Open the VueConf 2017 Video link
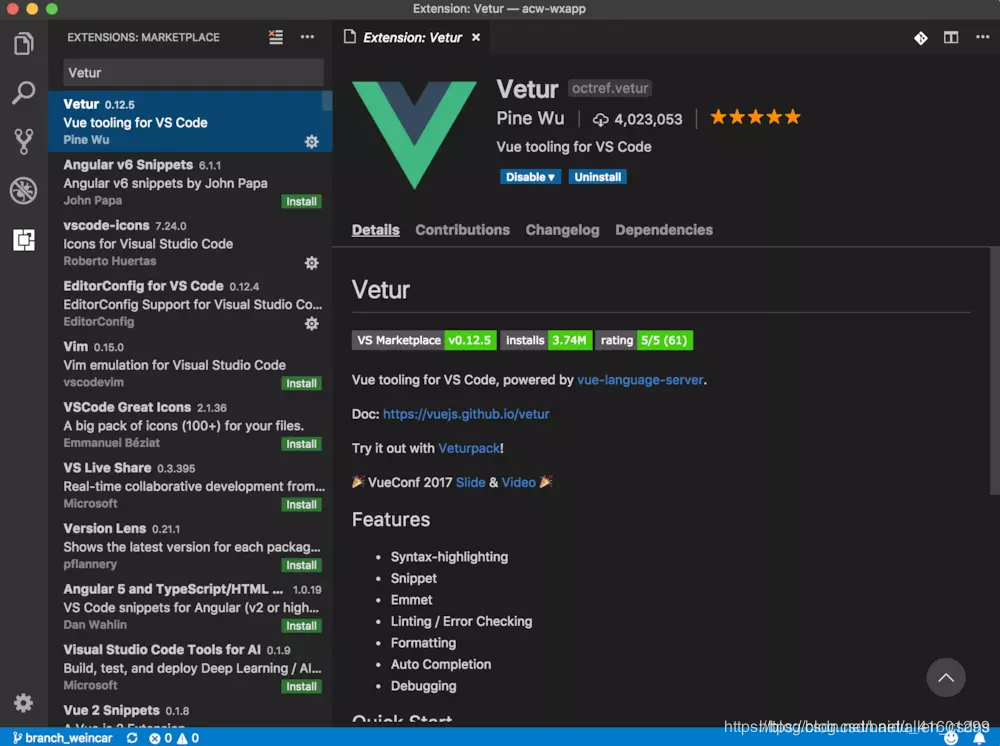 518,483
